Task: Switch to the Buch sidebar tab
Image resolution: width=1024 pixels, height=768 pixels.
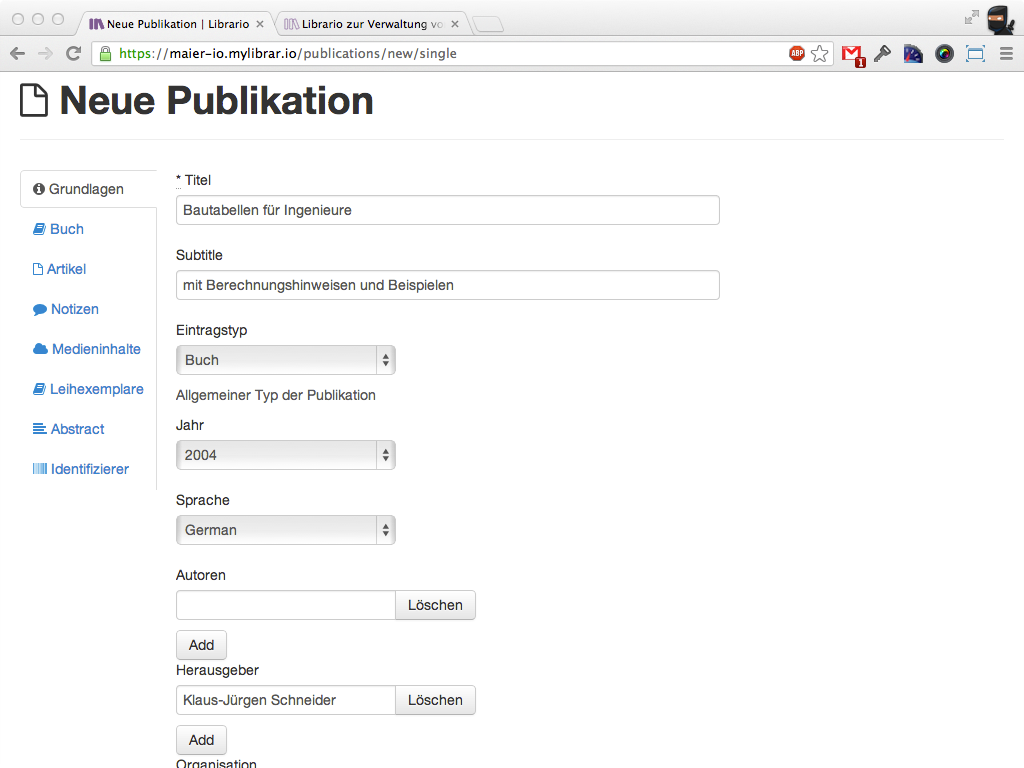Action: tap(66, 229)
